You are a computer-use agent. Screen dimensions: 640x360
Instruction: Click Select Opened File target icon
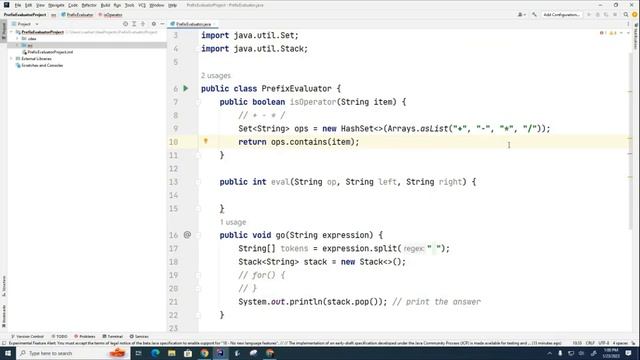pyautogui.click(x=125, y=24)
